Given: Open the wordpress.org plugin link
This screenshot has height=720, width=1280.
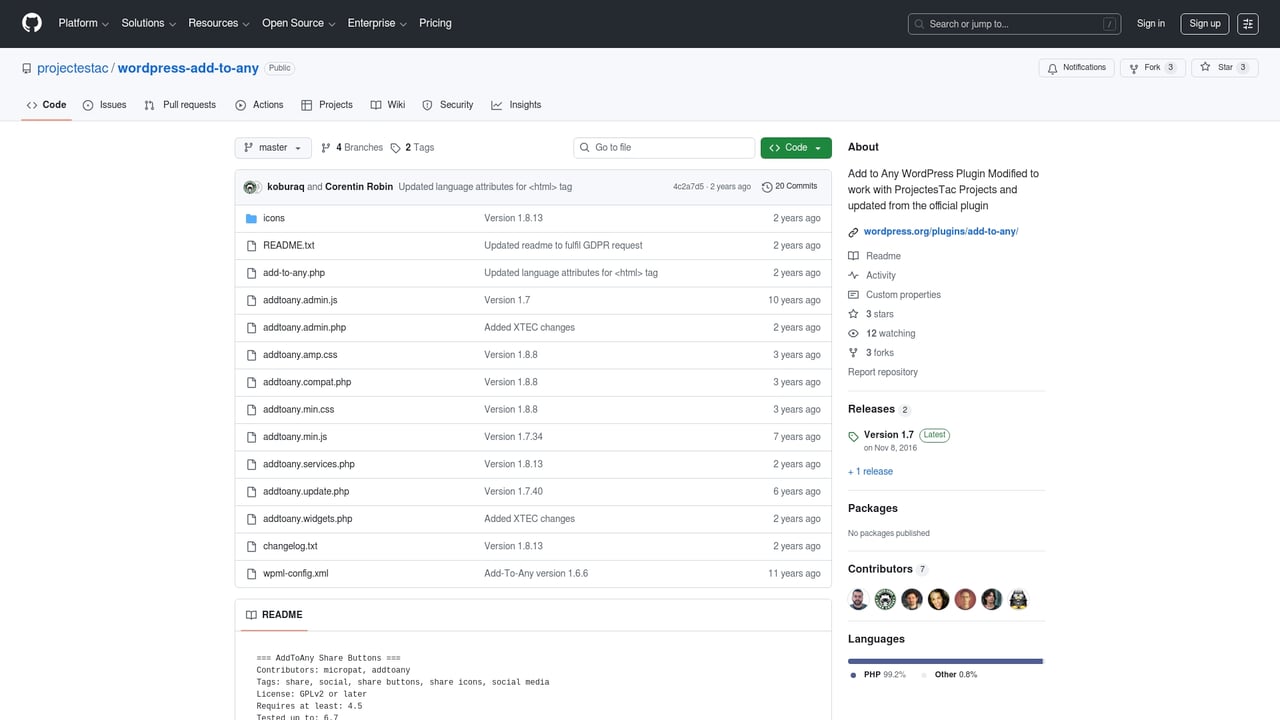Looking at the screenshot, I should pos(939,231).
